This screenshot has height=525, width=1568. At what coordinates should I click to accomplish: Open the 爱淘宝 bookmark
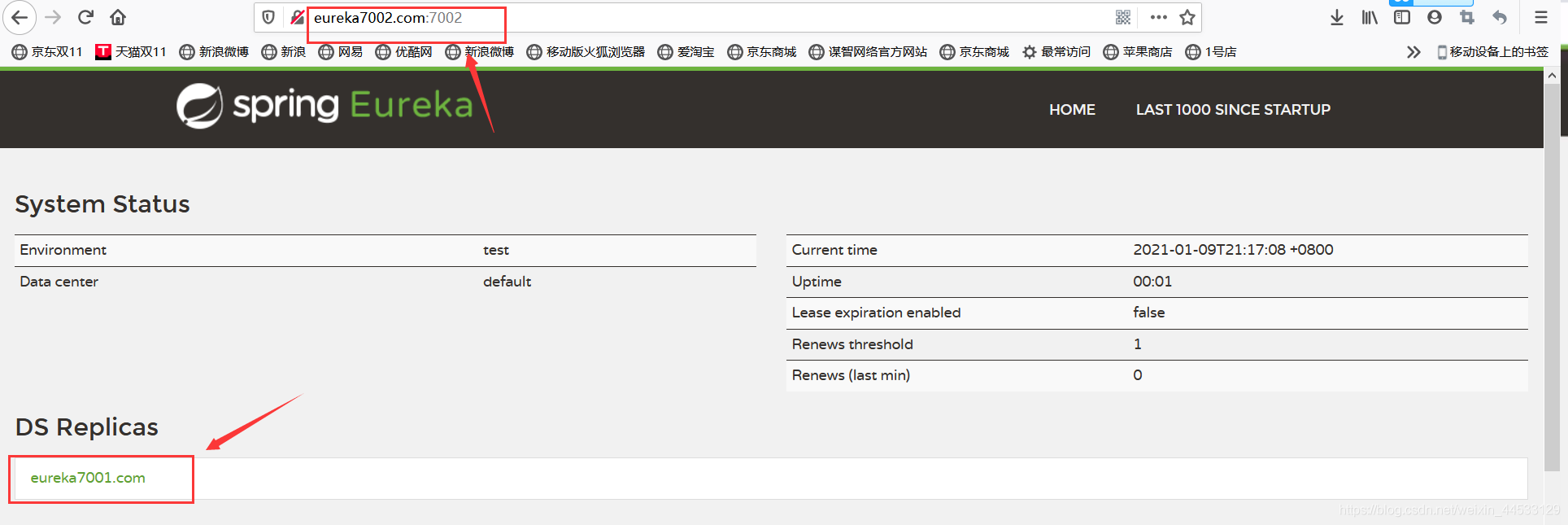[x=686, y=52]
